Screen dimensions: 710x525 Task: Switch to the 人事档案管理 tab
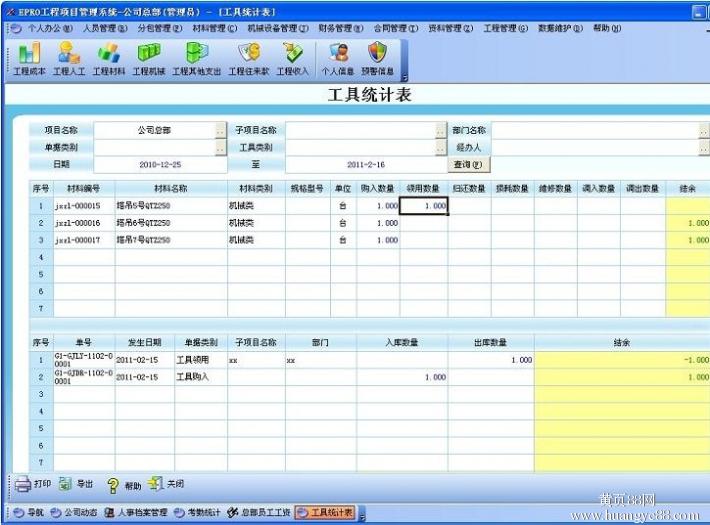136,513
